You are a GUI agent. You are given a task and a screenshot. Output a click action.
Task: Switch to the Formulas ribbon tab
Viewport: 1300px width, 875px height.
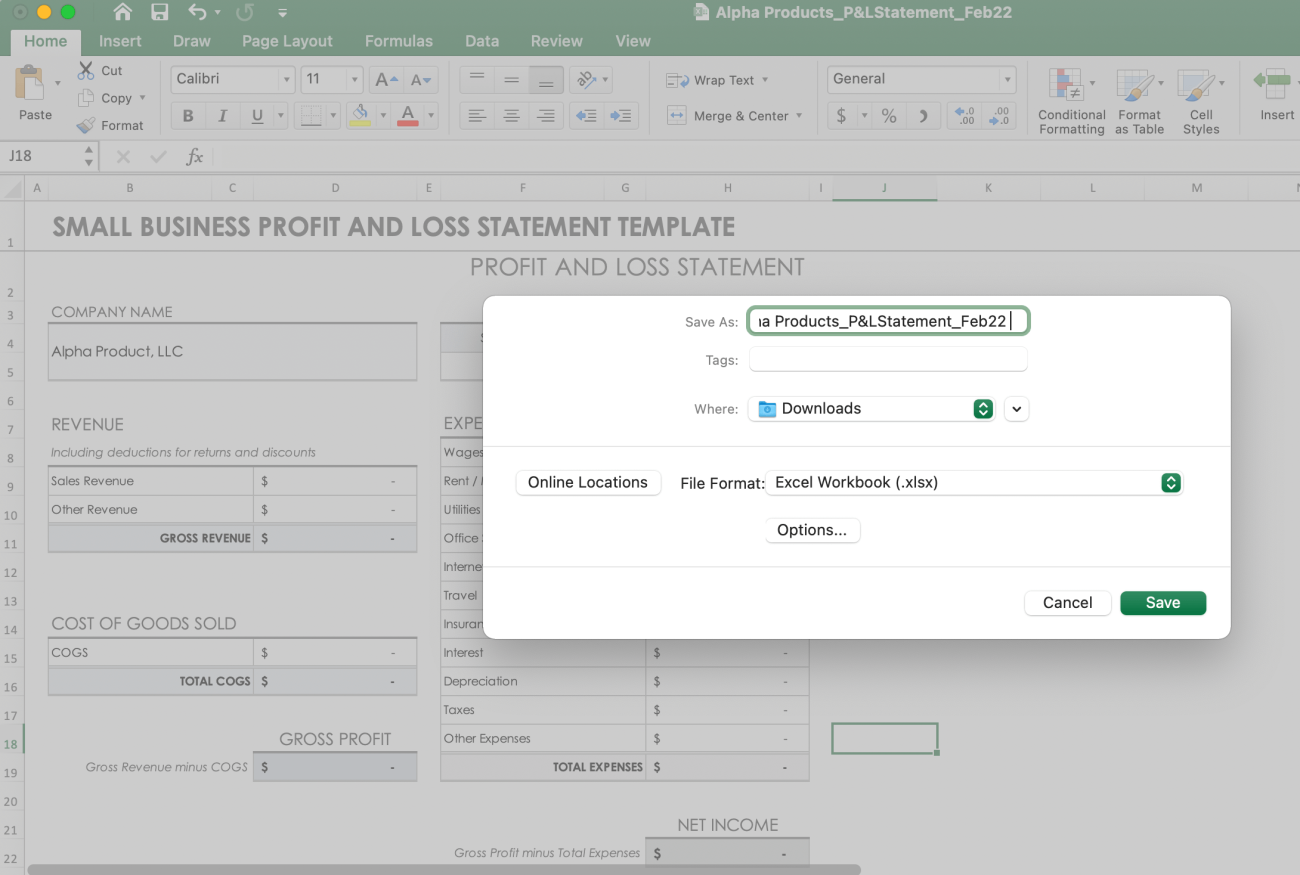pyautogui.click(x=398, y=41)
